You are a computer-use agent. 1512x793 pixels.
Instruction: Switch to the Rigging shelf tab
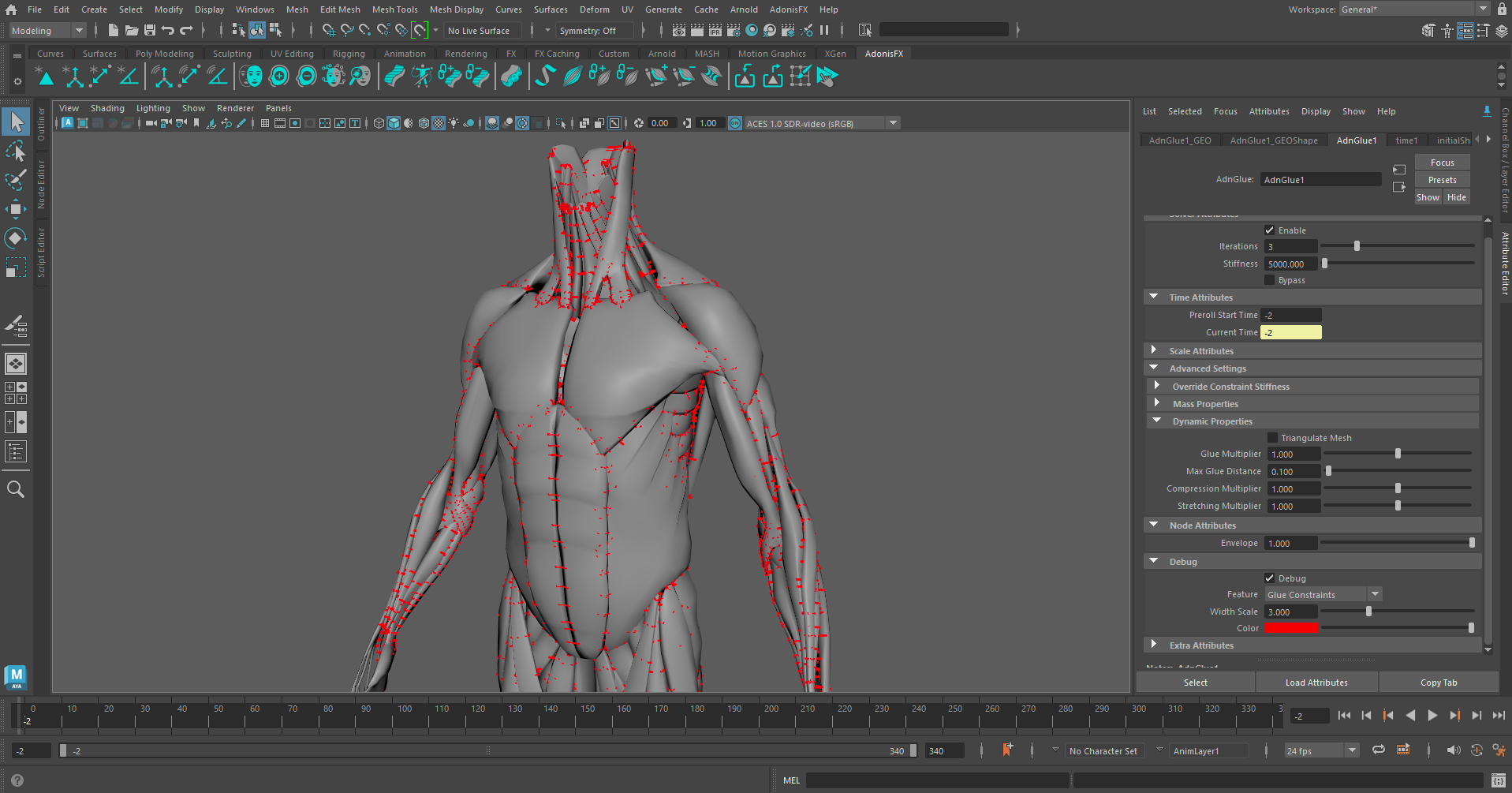coord(349,54)
